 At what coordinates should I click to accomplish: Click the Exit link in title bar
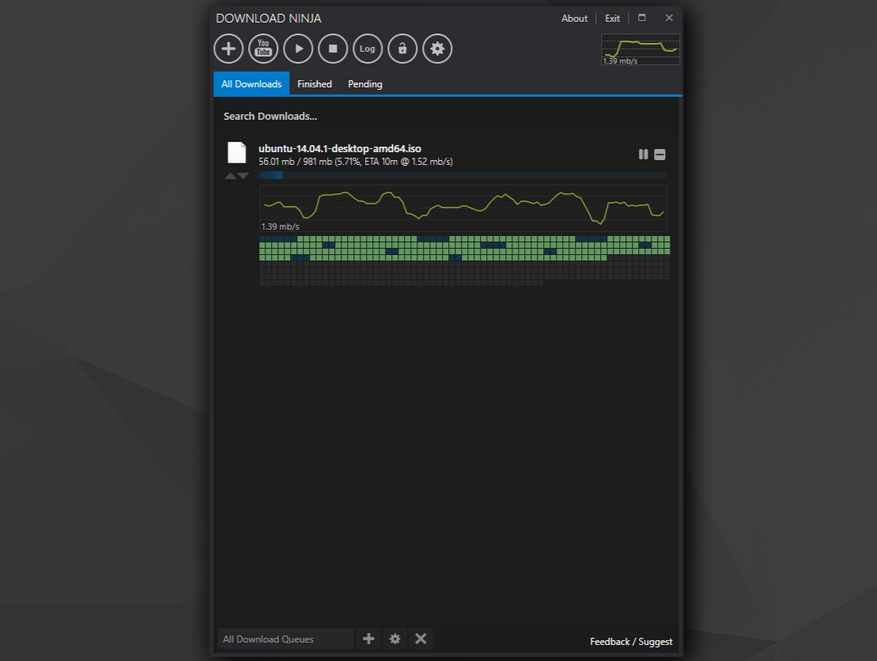click(612, 18)
